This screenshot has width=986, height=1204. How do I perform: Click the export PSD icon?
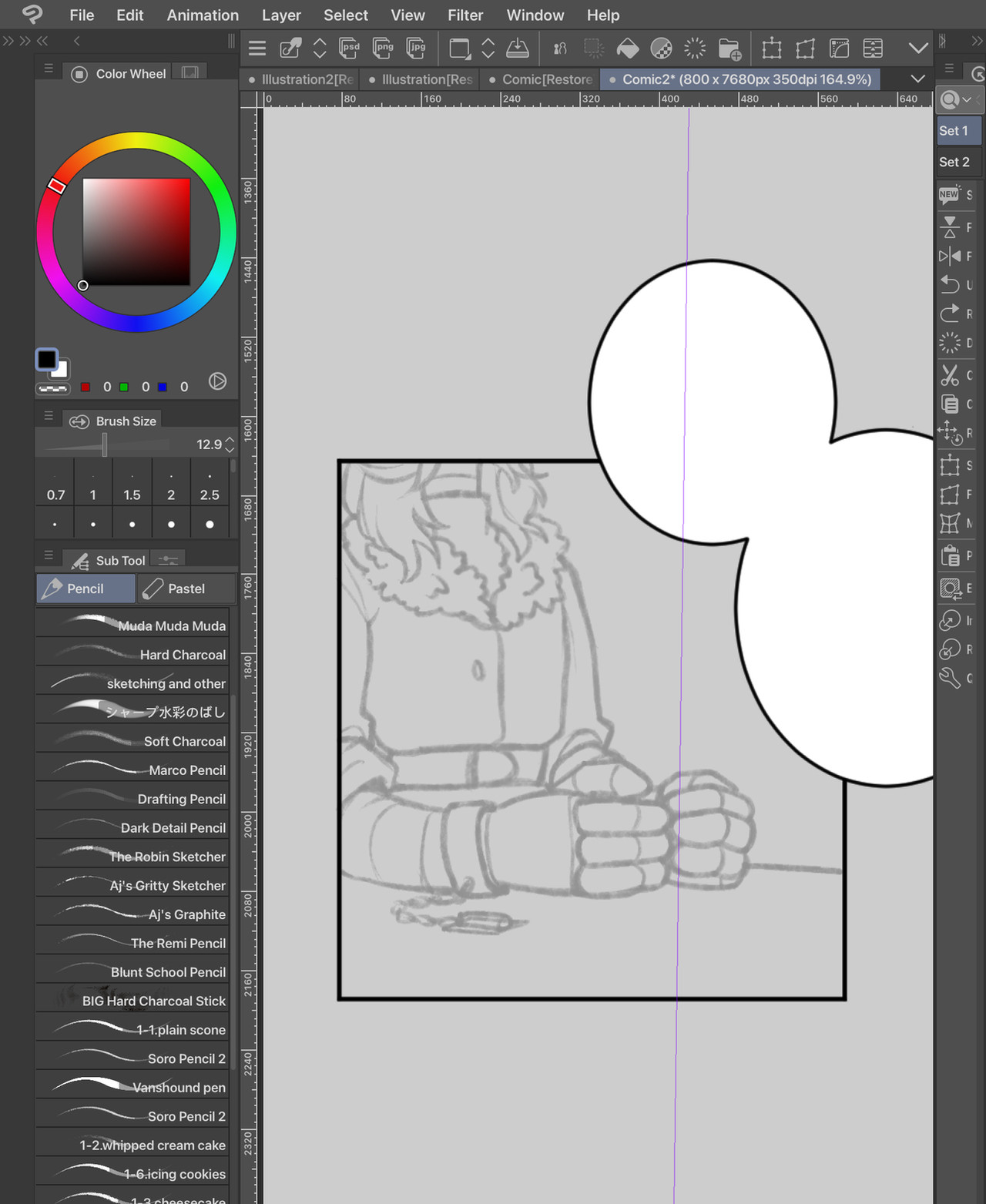click(x=350, y=49)
